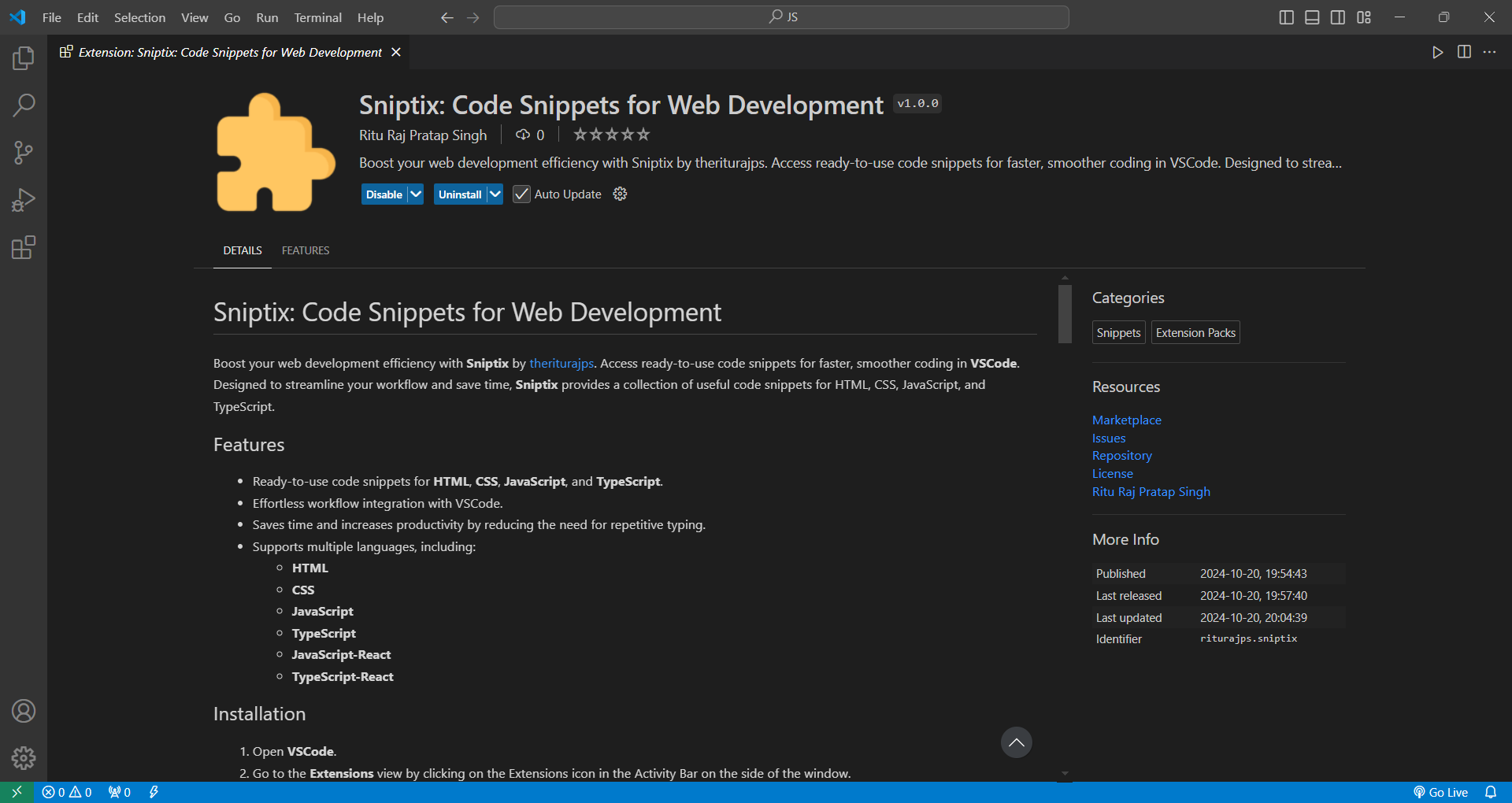Open the Accounts menu icon
1512x803 pixels.
[24, 711]
